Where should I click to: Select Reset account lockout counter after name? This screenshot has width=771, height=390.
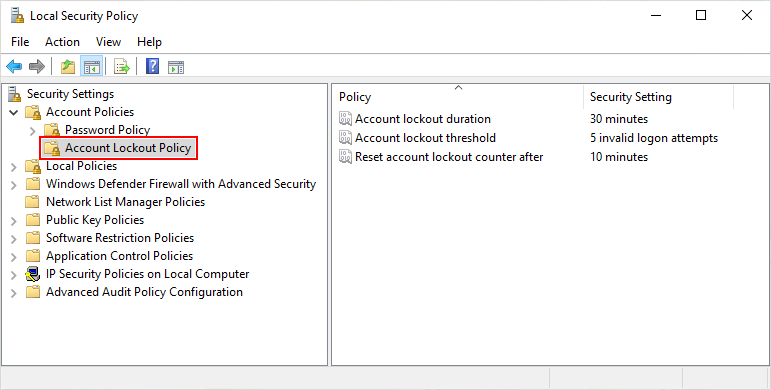click(449, 157)
